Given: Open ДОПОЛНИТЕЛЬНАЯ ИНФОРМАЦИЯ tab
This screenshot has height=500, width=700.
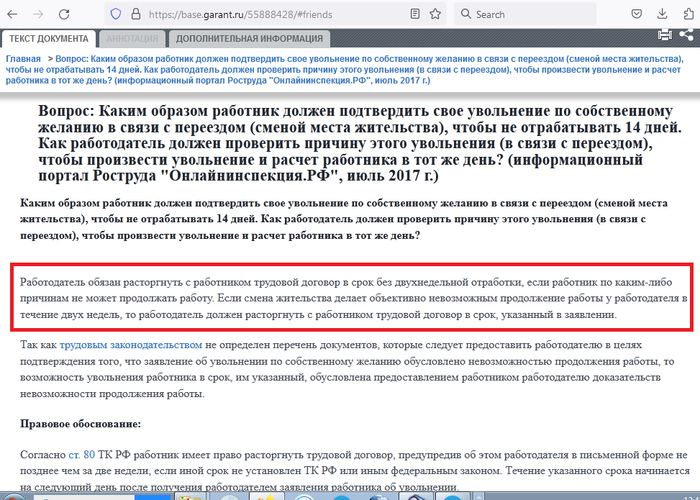Looking at the screenshot, I should (249, 38).
